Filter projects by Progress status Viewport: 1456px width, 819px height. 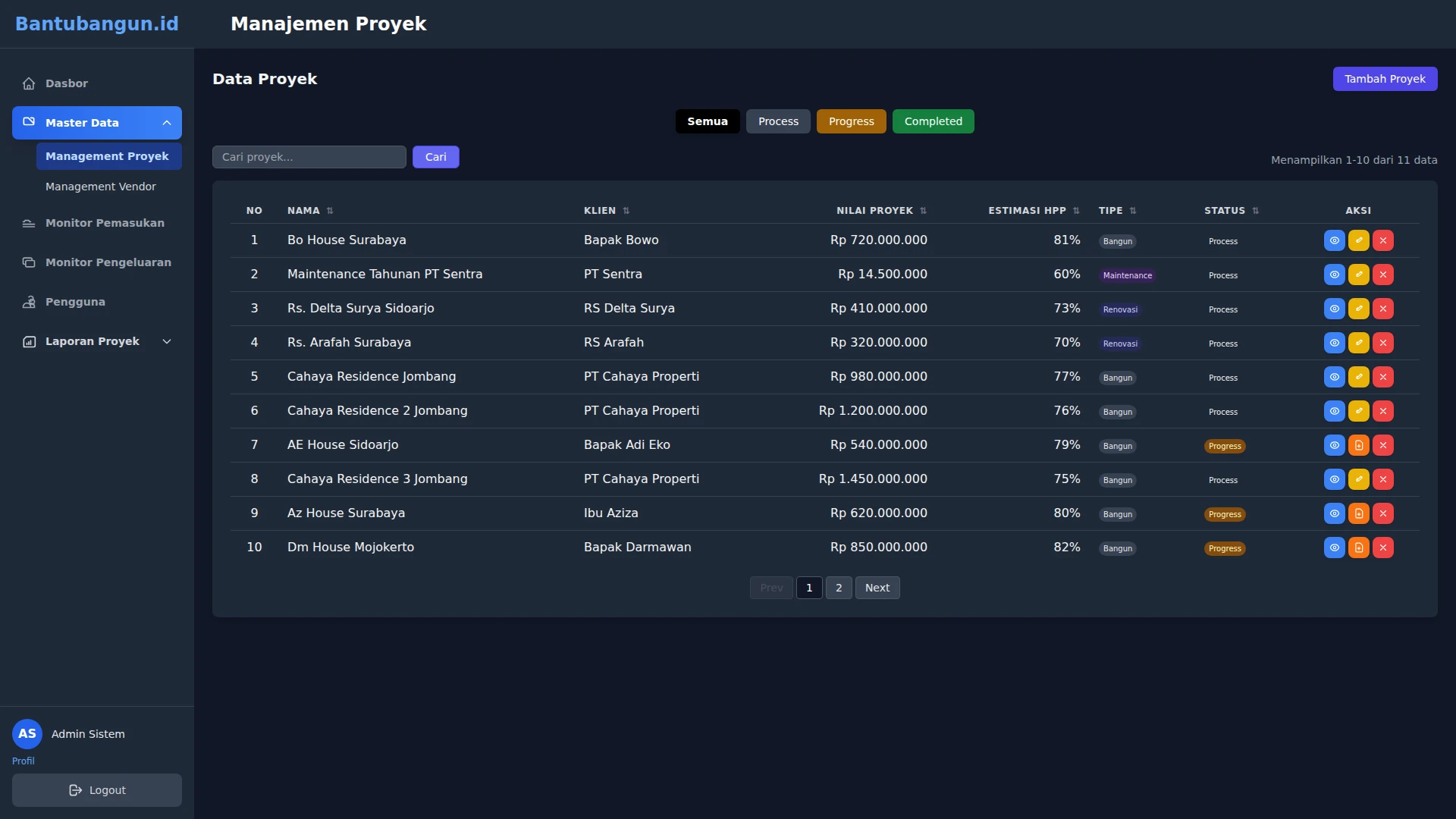(851, 121)
